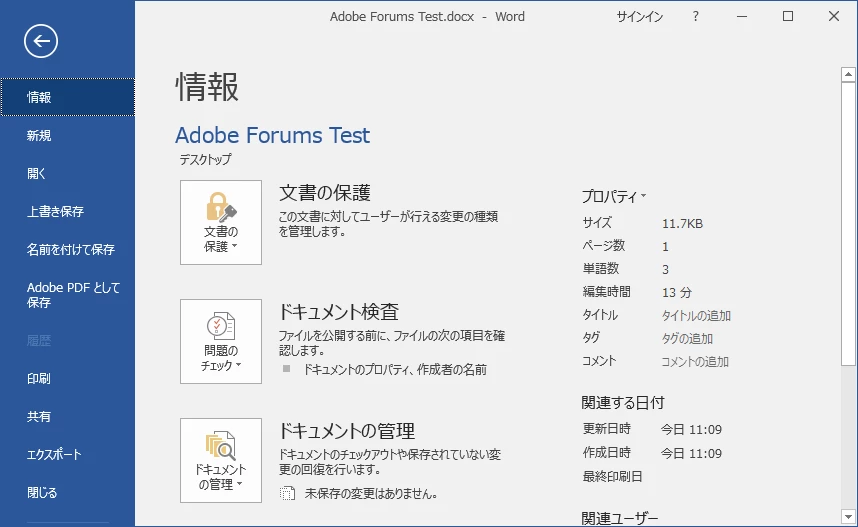Click the ドキュメント検査 heading
This screenshot has height=527, width=858.
pos(339,312)
